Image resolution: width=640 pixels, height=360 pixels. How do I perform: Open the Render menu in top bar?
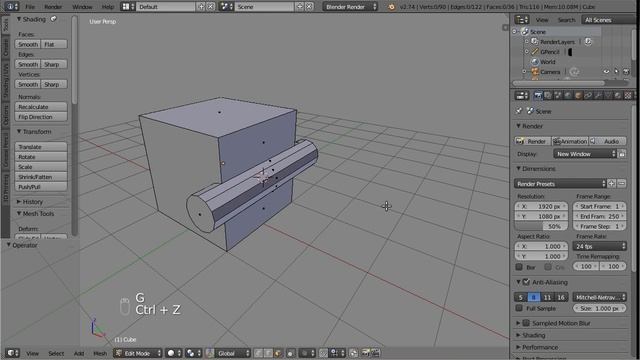tap(53, 7)
